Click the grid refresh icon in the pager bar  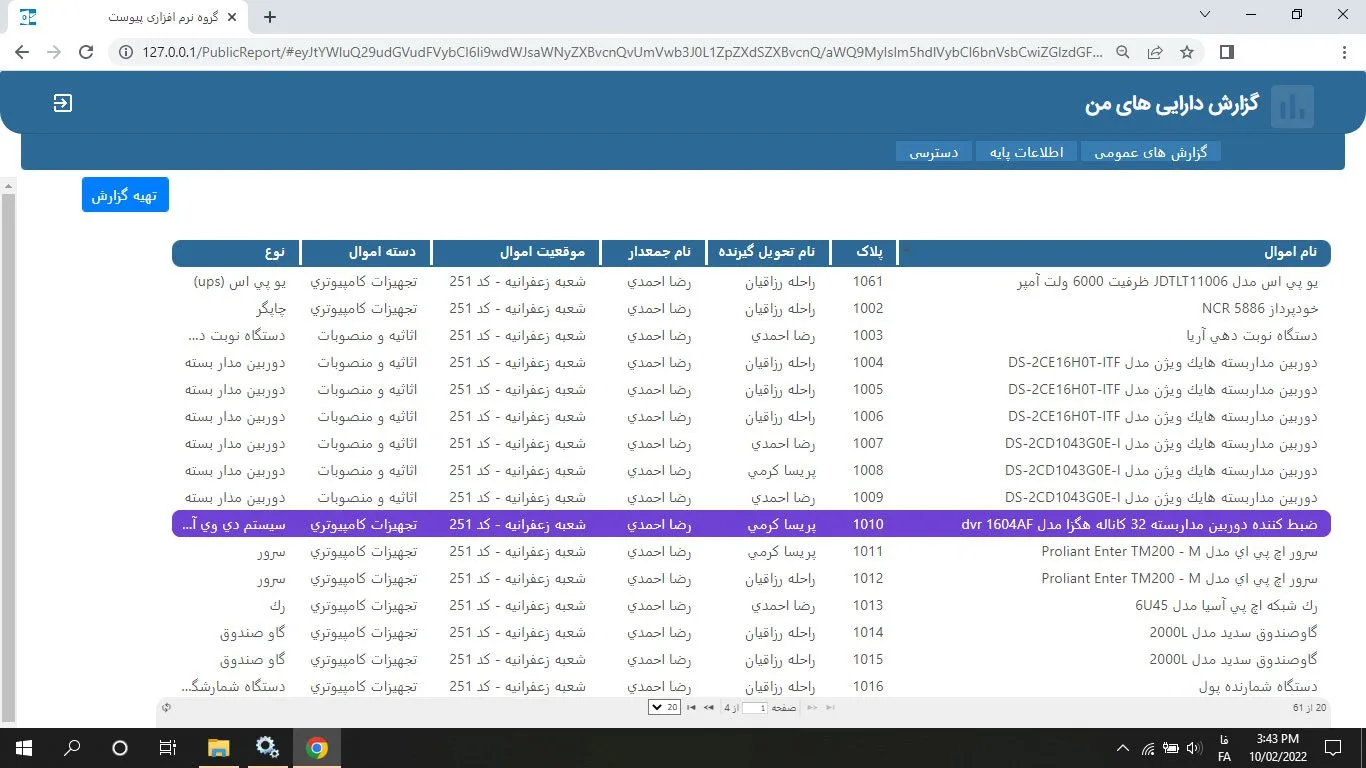[166, 708]
